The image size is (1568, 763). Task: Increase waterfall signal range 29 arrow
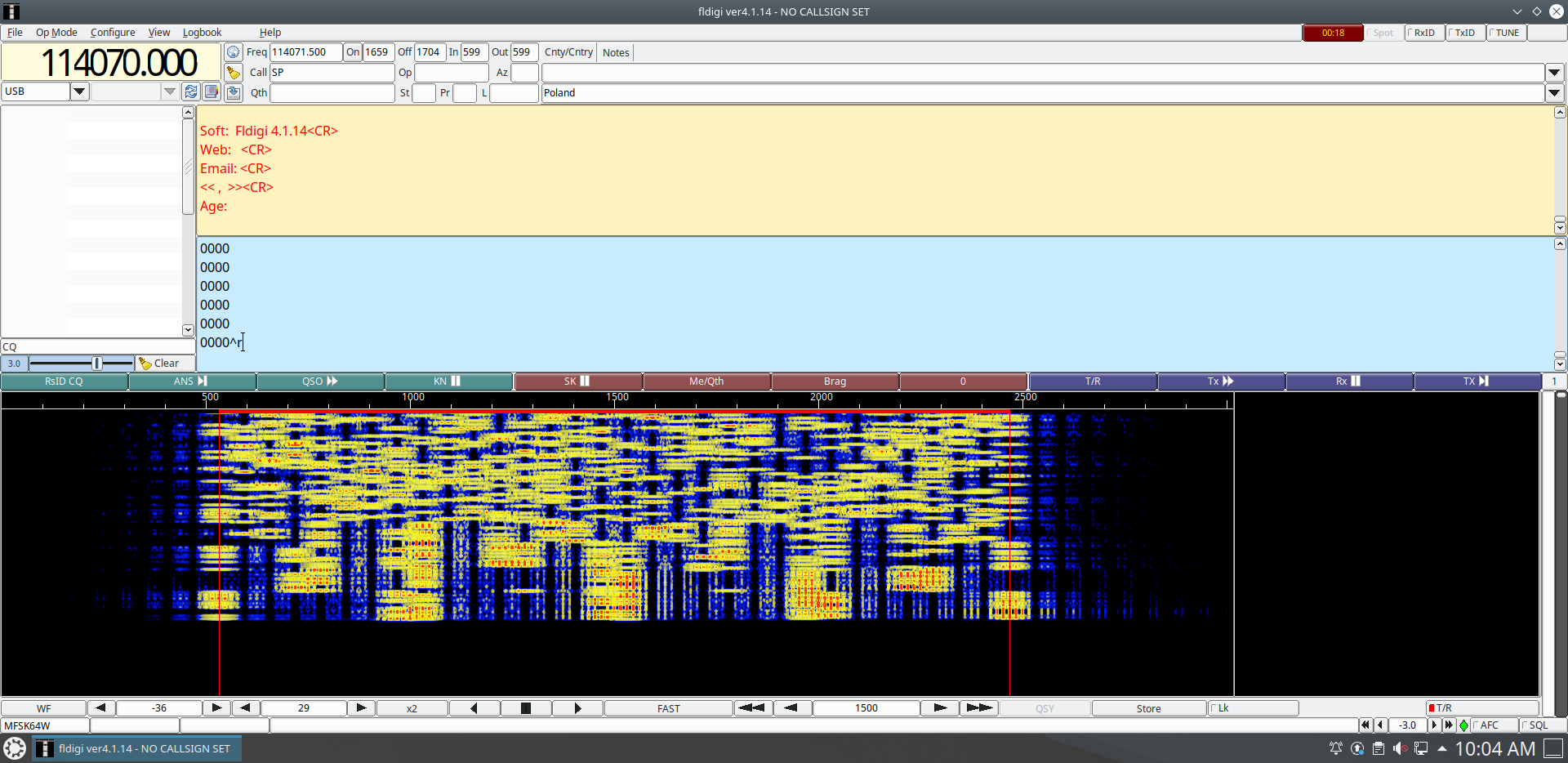pyautogui.click(x=361, y=708)
